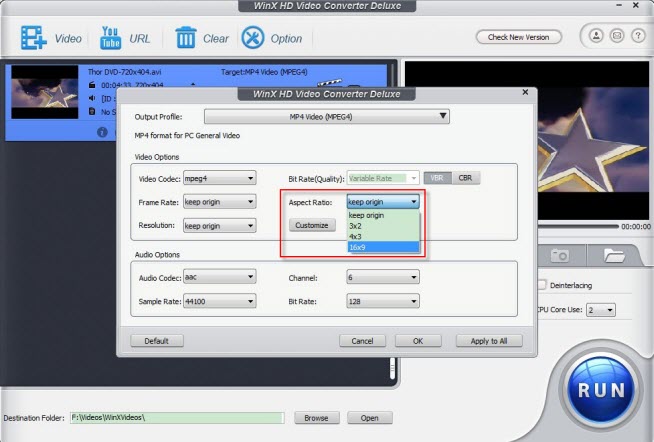Click the email envelope icon at top right
The image size is (654, 442).
click(617, 36)
